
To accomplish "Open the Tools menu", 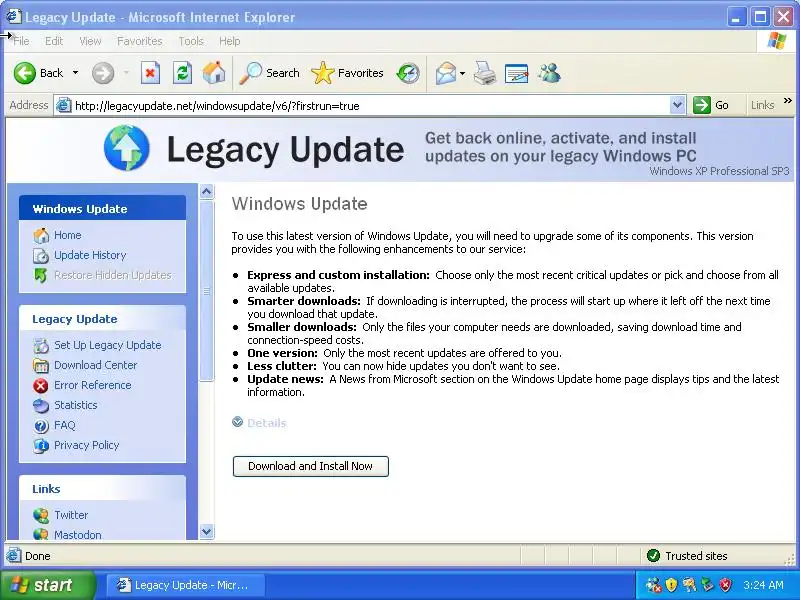I will click(x=191, y=41).
